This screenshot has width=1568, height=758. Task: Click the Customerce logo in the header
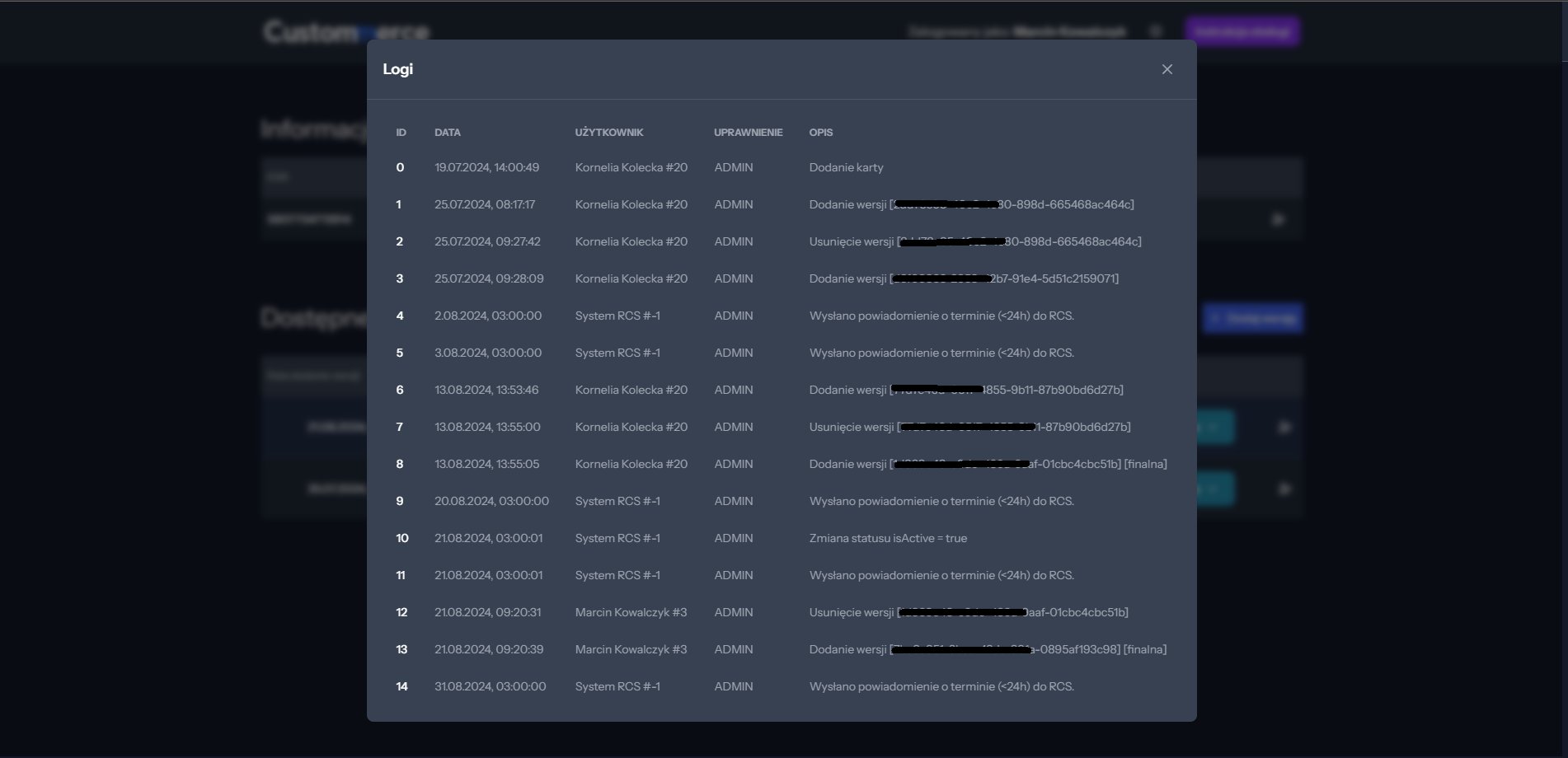[345, 31]
